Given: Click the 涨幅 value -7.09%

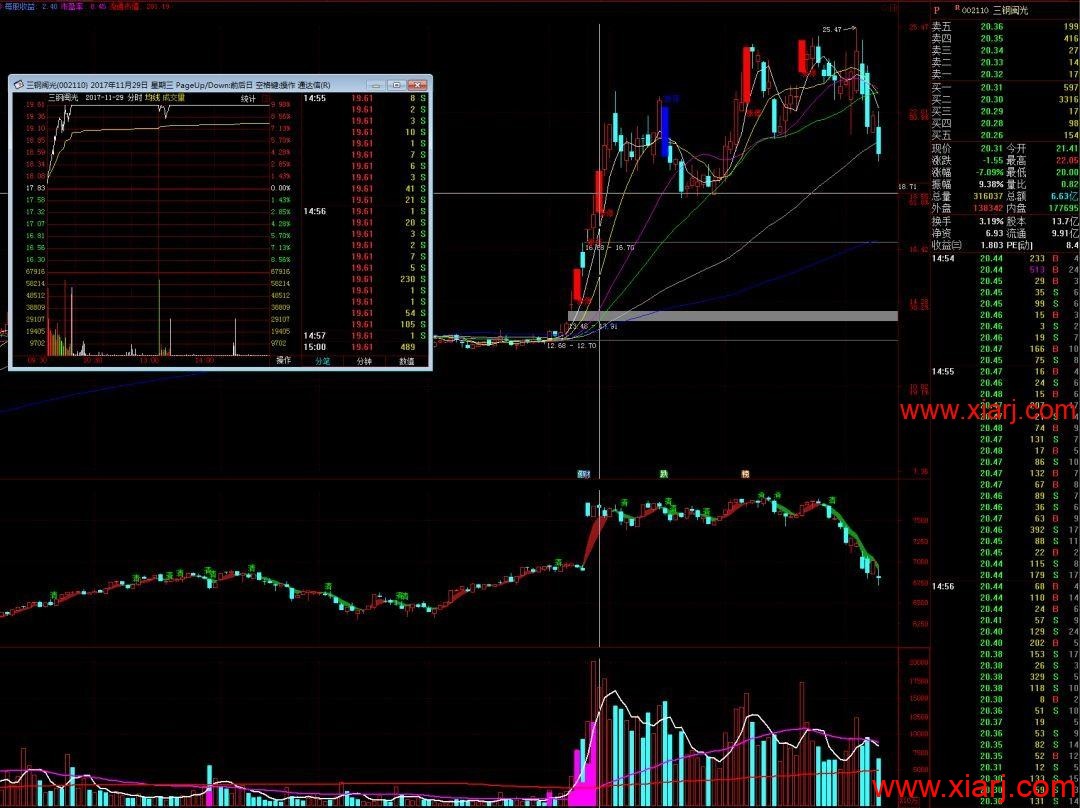Looking at the screenshot, I should coord(990,172).
